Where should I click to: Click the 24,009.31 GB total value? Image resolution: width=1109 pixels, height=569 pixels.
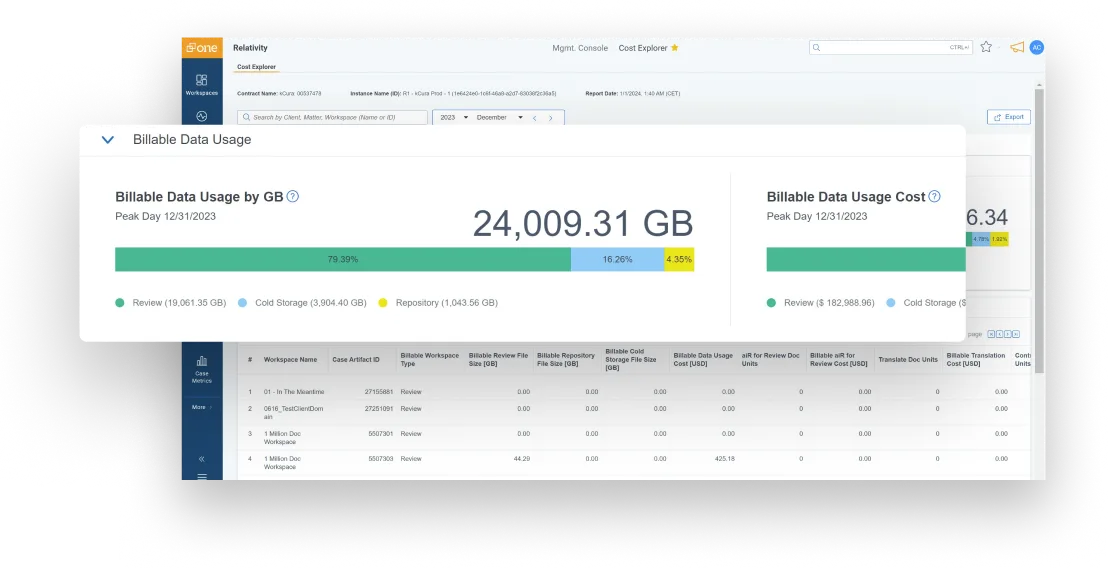(583, 223)
